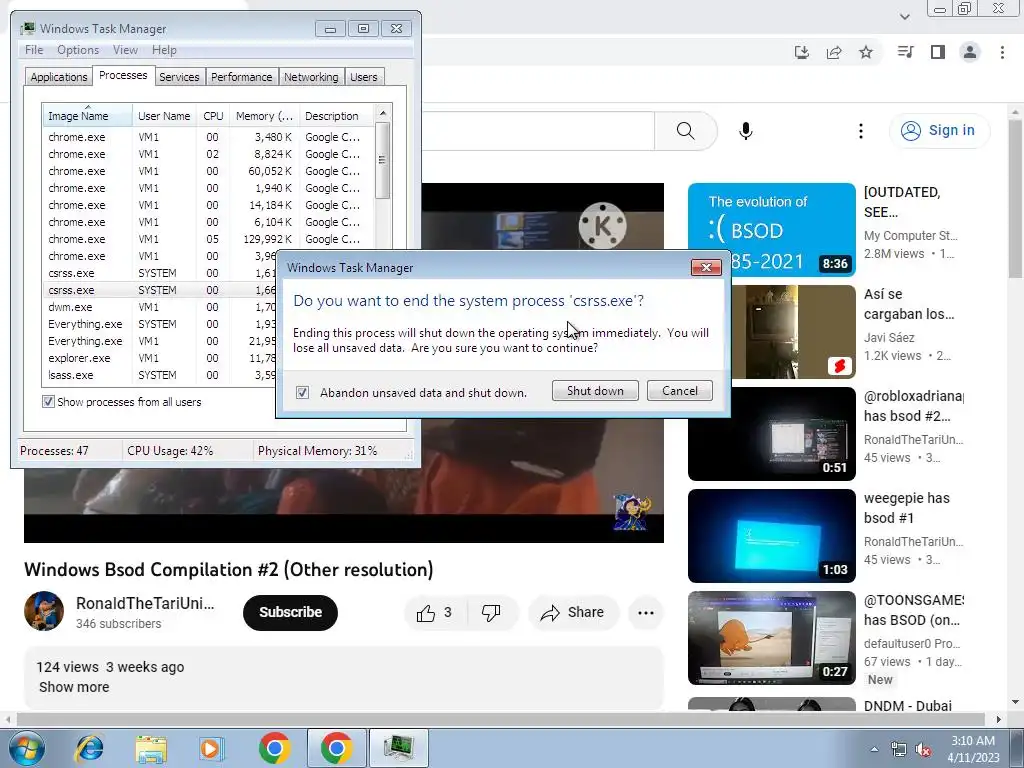Click the network tray icon

pos(899,750)
